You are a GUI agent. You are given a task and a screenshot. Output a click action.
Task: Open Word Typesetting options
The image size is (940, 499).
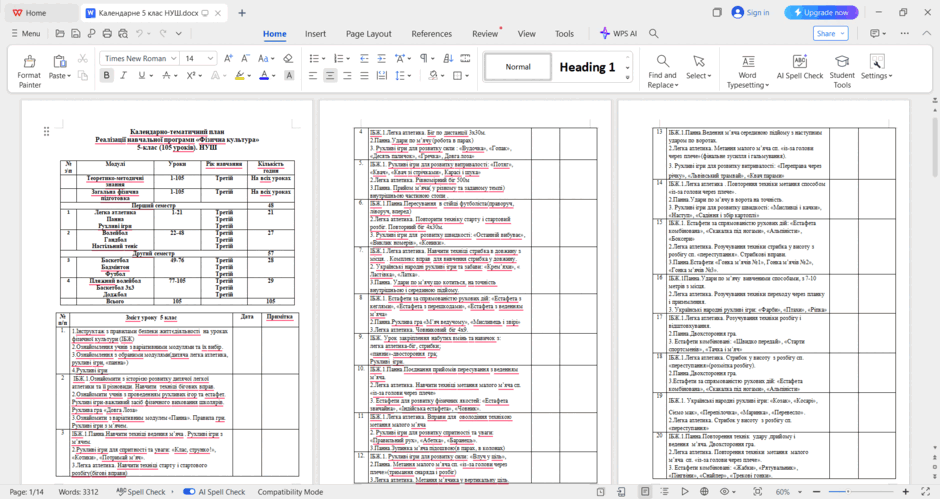[x=748, y=71]
